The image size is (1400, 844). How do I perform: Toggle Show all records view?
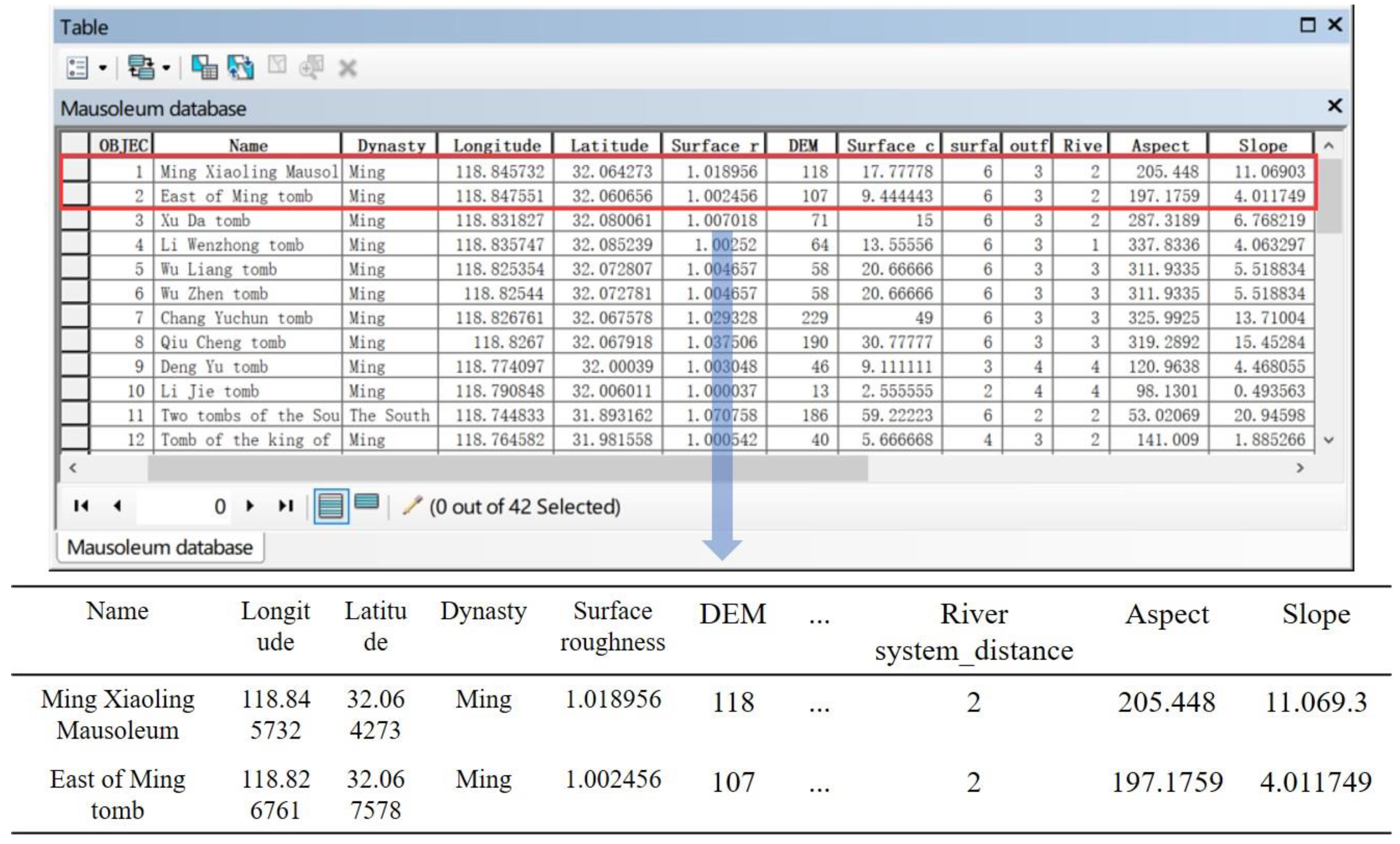pyautogui.click(x=331, y=505)
